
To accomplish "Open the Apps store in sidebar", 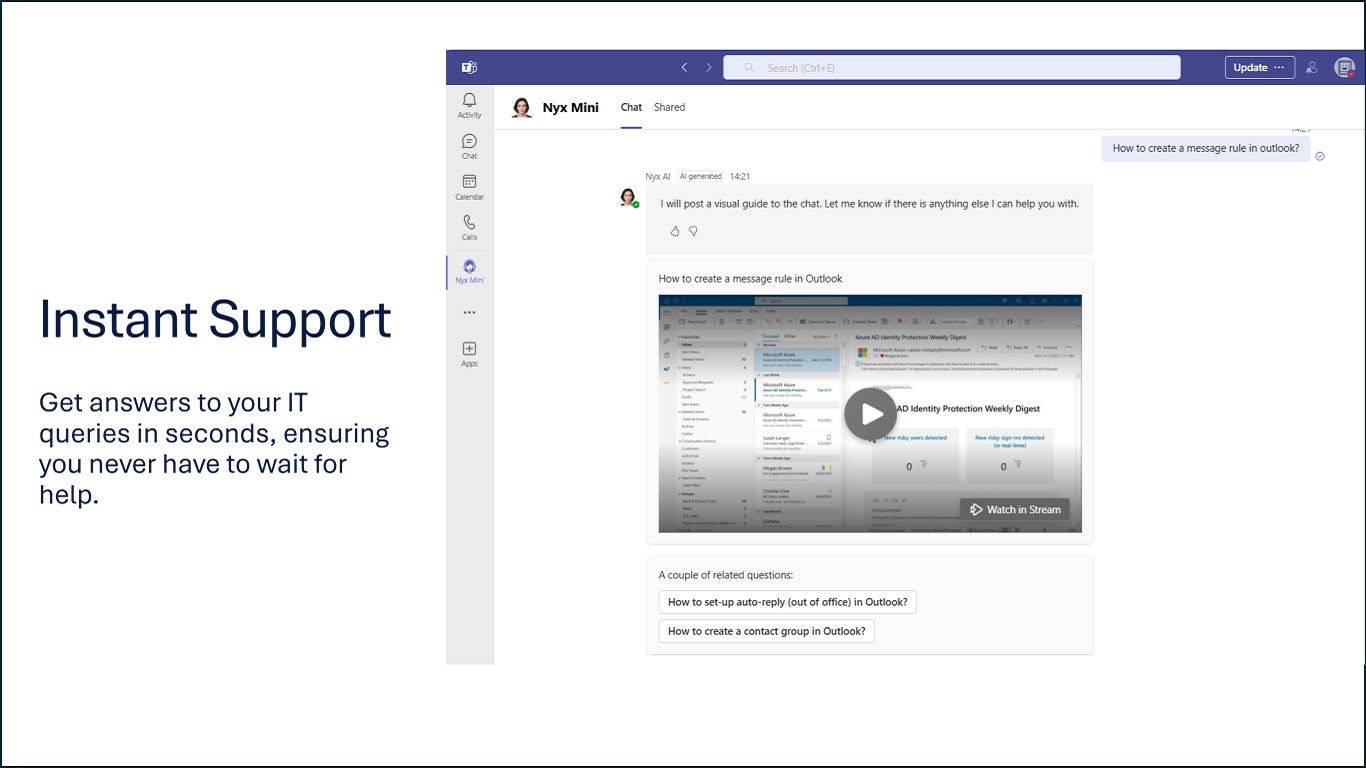I will pos(469,354).
